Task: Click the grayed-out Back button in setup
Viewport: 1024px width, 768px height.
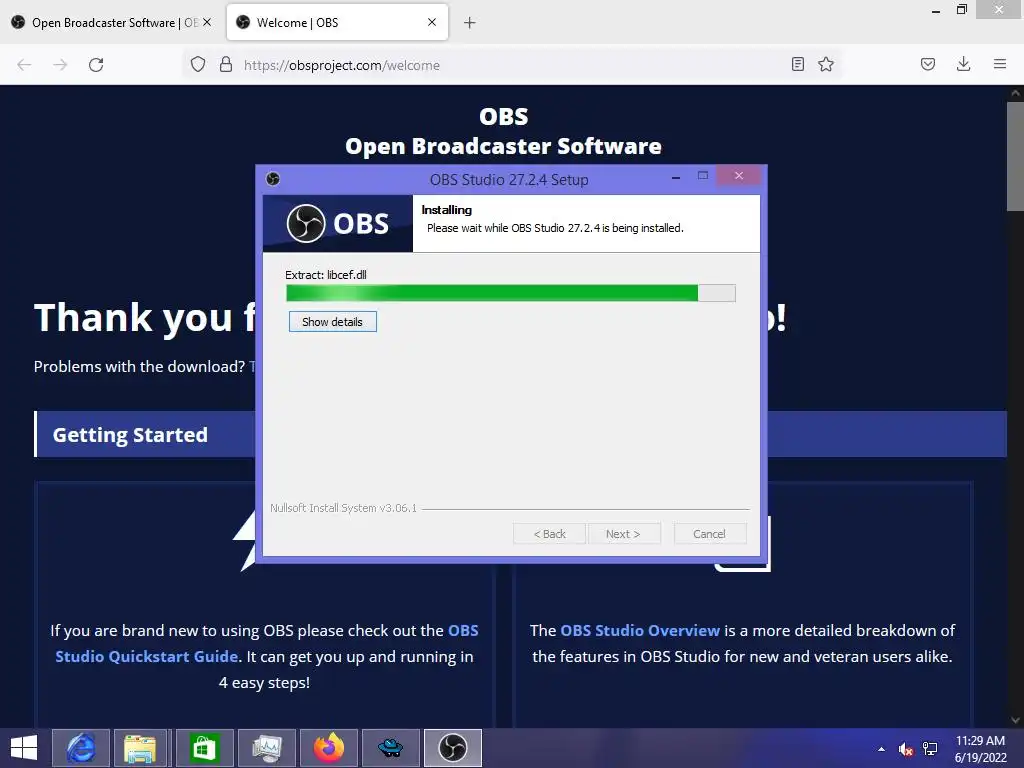Action: (549, 534)
